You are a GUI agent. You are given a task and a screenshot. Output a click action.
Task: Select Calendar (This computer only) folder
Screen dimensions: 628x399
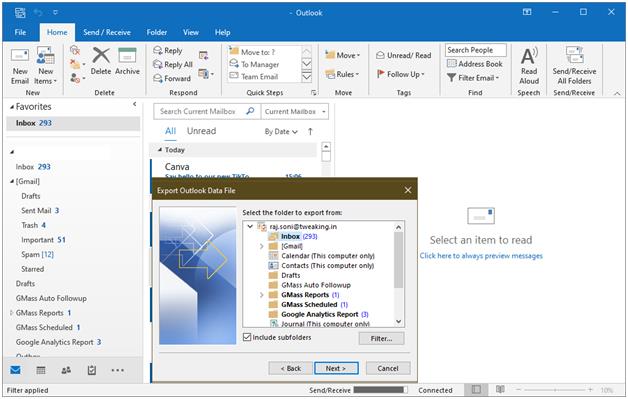328,256
